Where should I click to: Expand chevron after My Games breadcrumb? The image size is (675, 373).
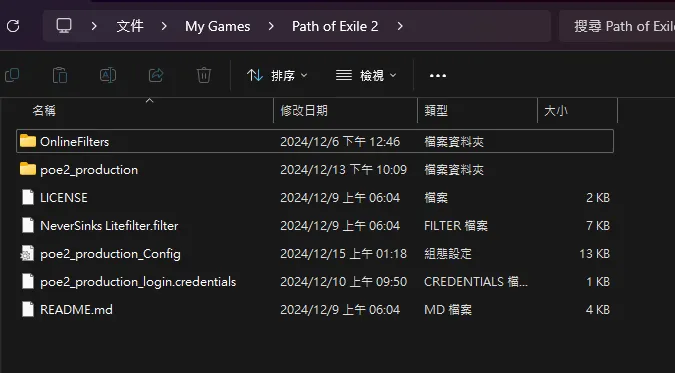pyautogui.click(x=271, y=26)
